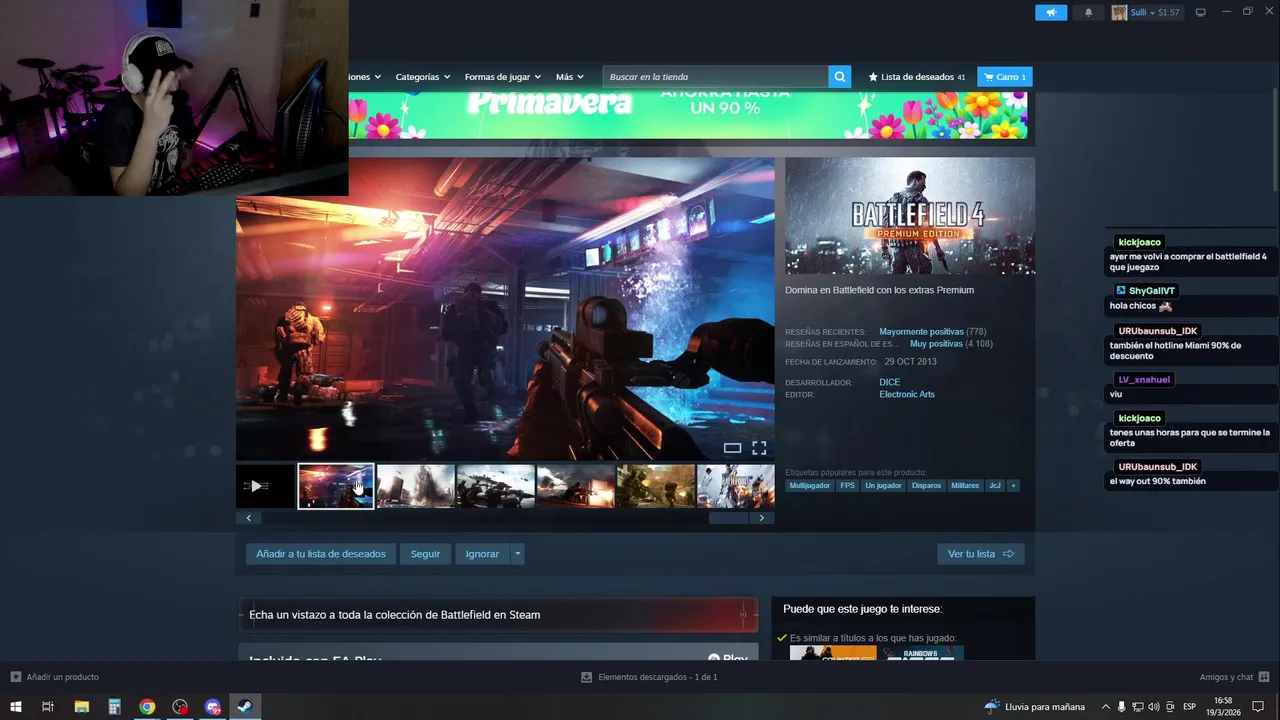Expand Formas de jugar menu

tap(502, 77)
